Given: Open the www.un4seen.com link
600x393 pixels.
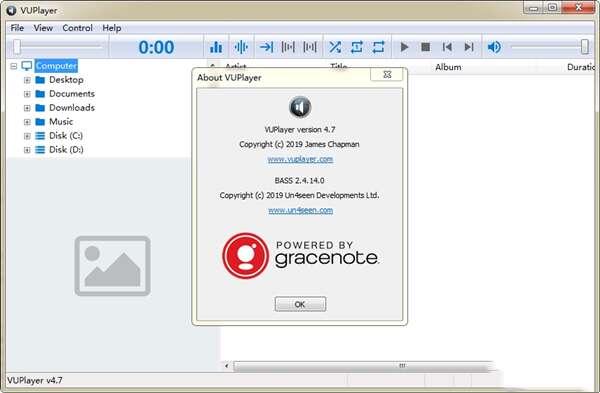Looking at the screenshot, I should (x=301, y=210).
